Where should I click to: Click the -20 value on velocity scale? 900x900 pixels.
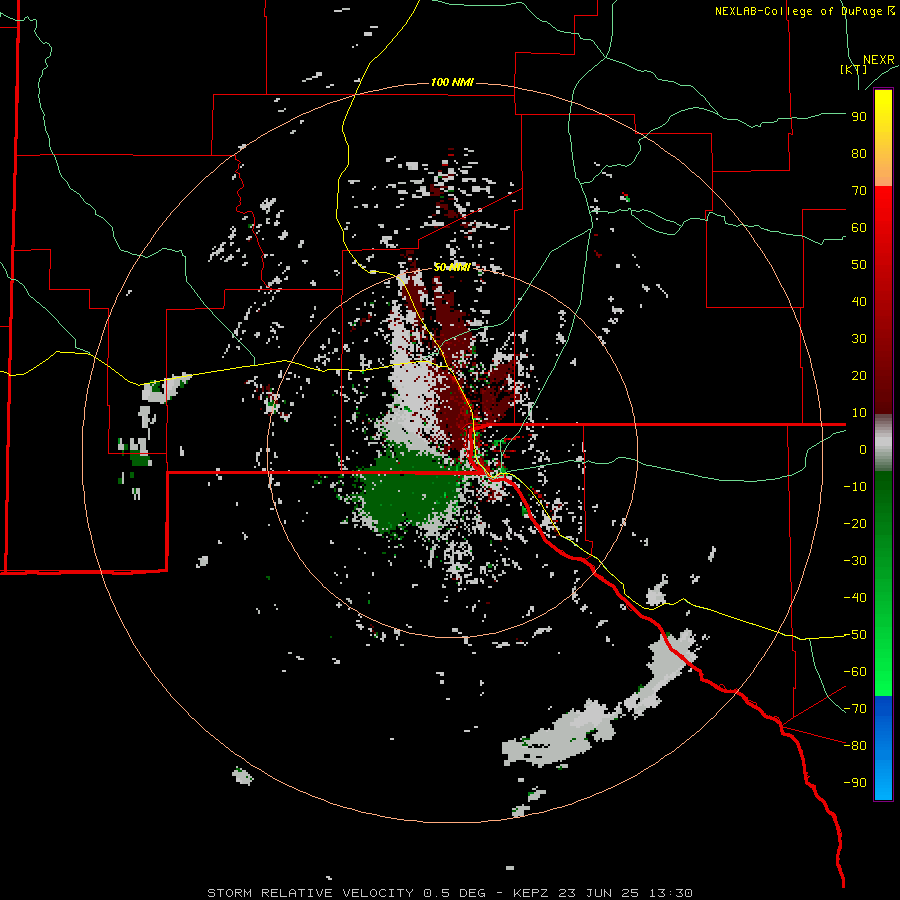click(855, 523)
